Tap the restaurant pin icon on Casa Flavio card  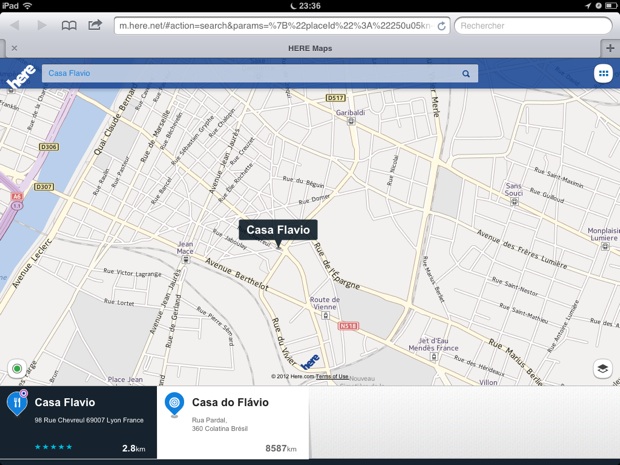click(17, 403)
